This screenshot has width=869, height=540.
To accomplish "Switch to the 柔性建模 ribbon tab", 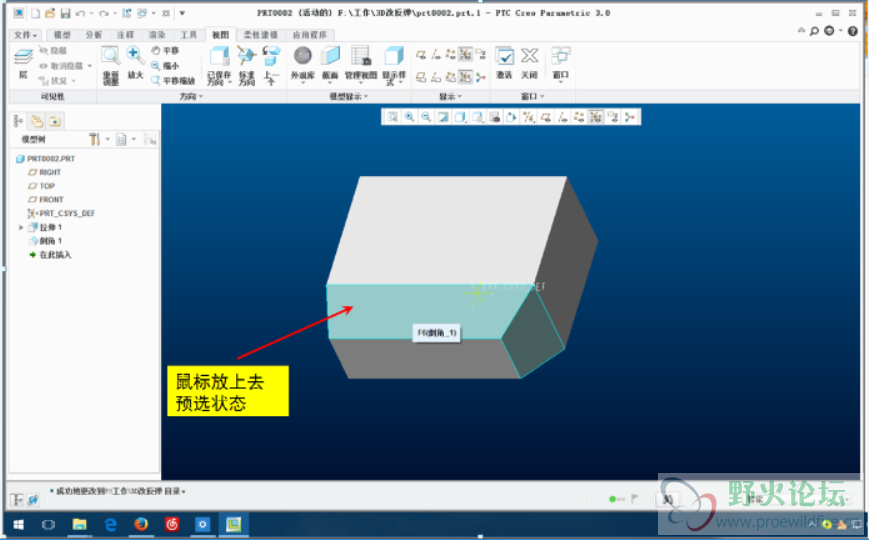I will click(260, 35).
